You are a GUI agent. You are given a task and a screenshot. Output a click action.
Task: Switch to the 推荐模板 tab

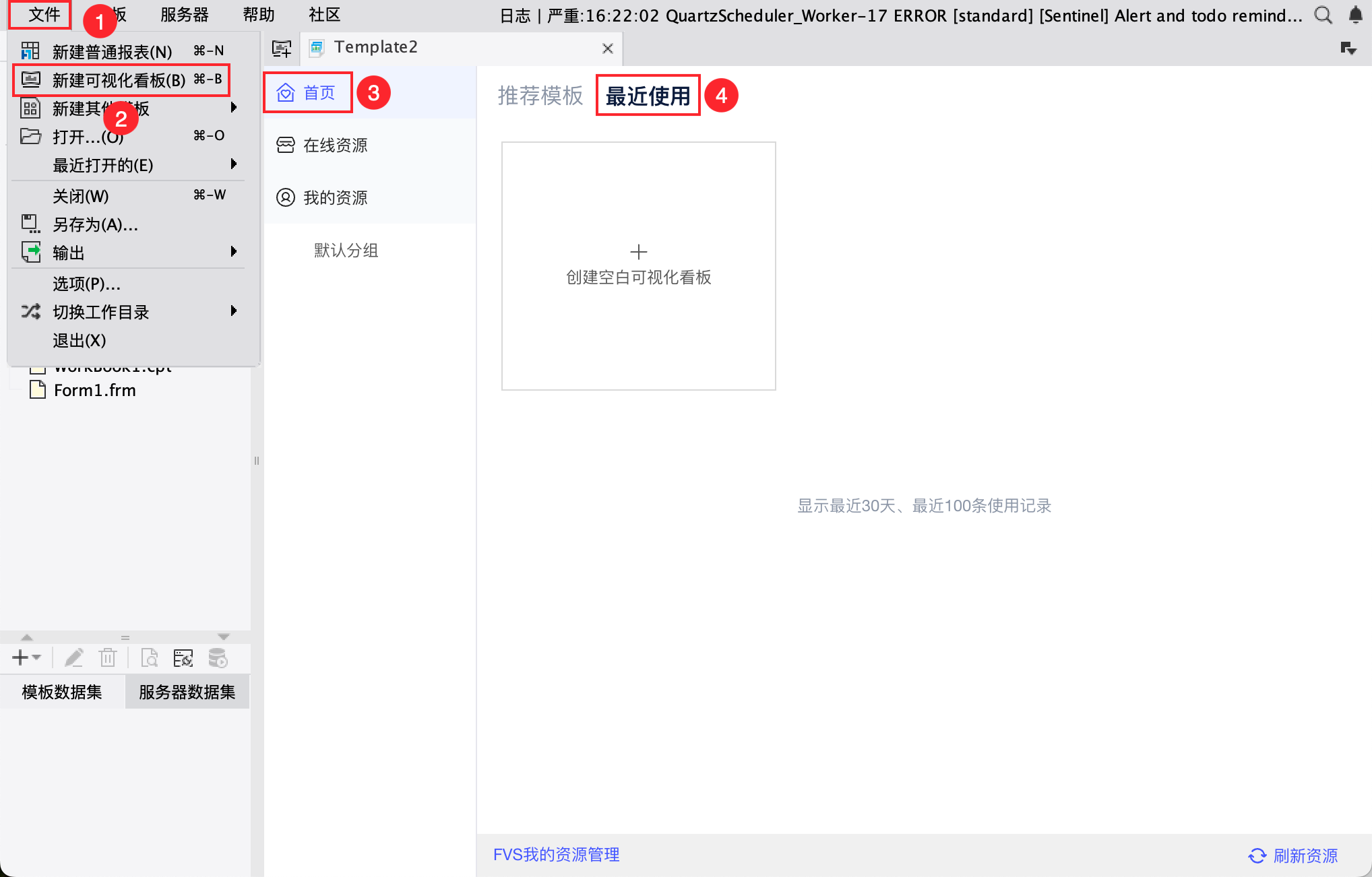[540, 96]
